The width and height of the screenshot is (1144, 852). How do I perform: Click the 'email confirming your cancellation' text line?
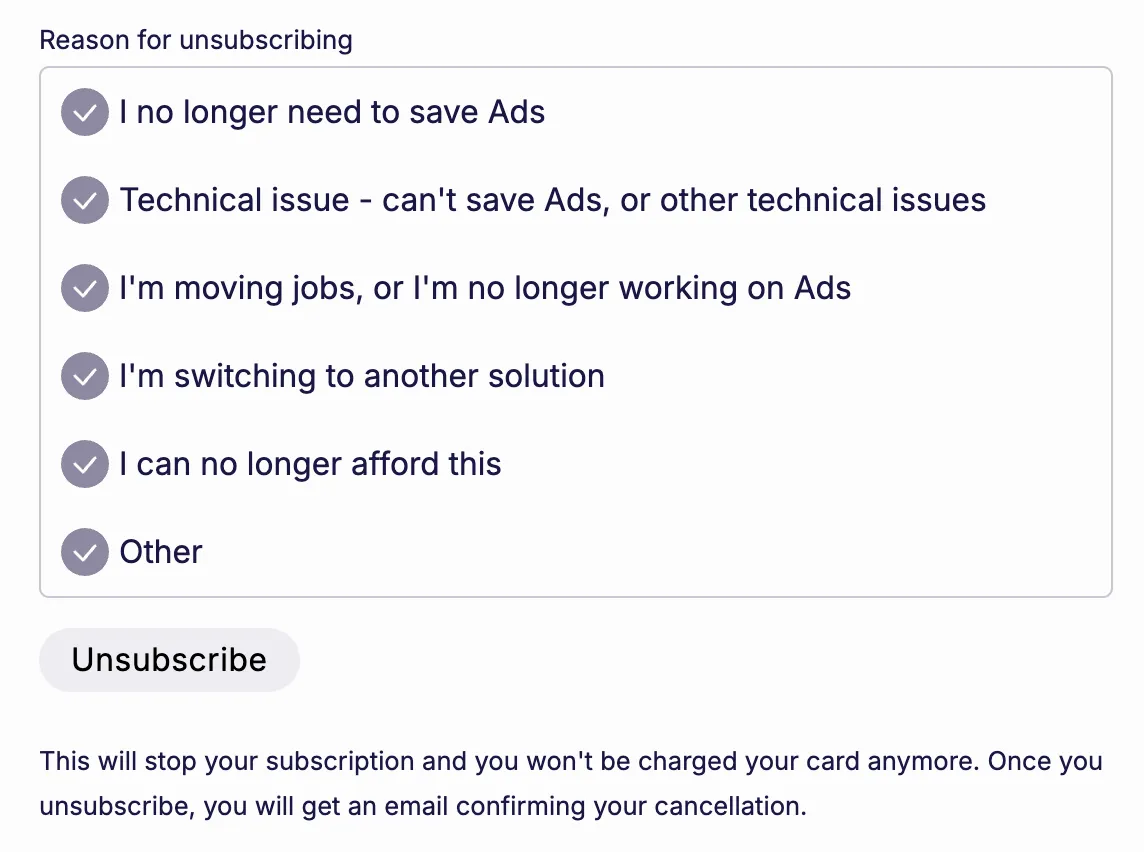560,806
